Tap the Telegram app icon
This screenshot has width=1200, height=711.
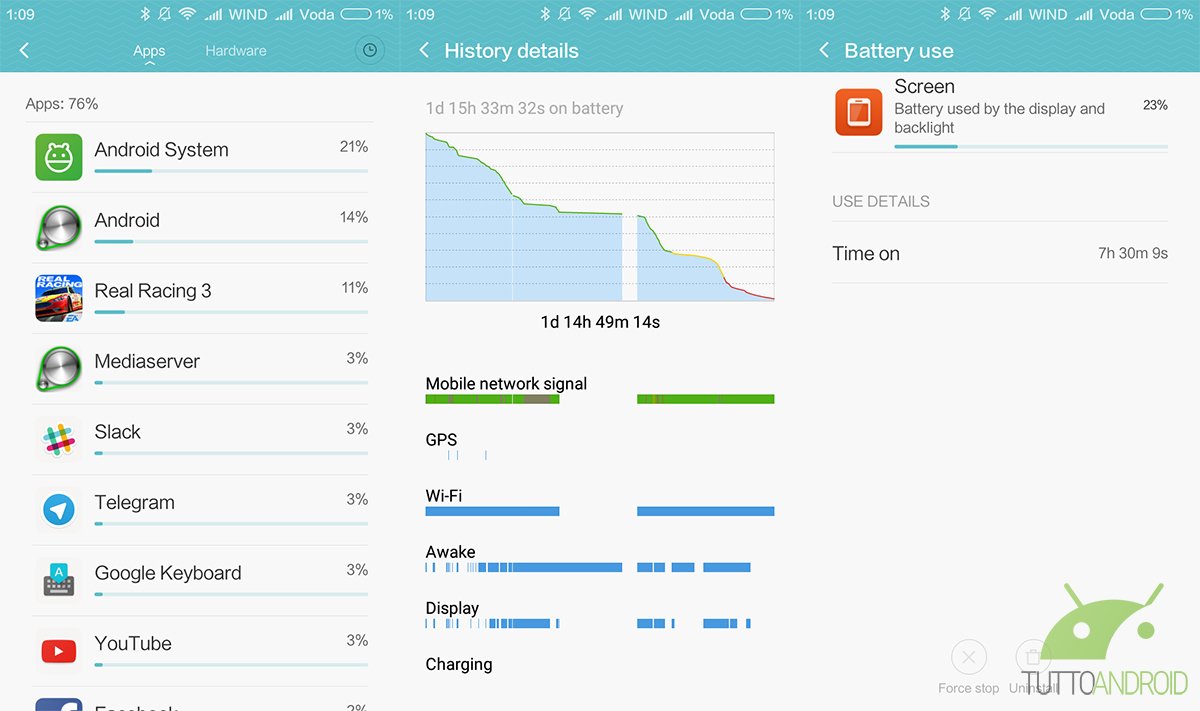59,510
